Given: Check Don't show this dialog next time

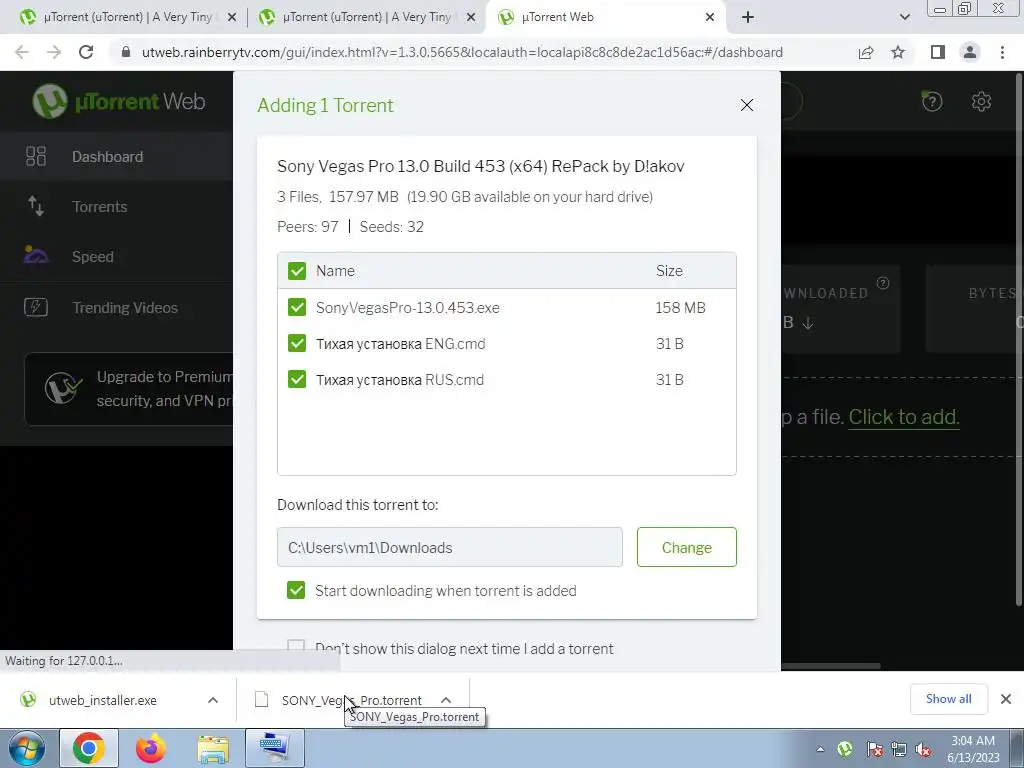Looking at the screenshot, I should (x=296, y=647).
